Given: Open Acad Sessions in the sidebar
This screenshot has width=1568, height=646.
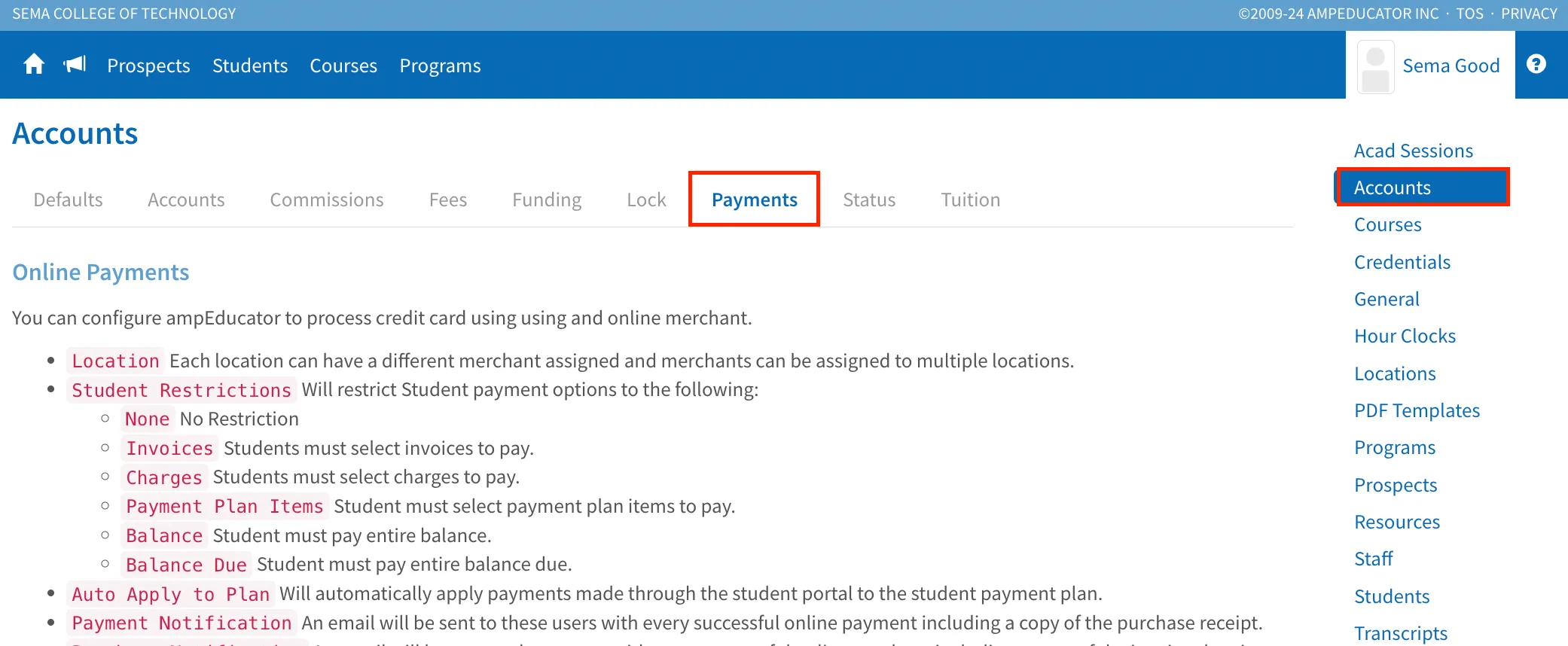Looking at the screenshot, I should click(x=1414, y=151).
